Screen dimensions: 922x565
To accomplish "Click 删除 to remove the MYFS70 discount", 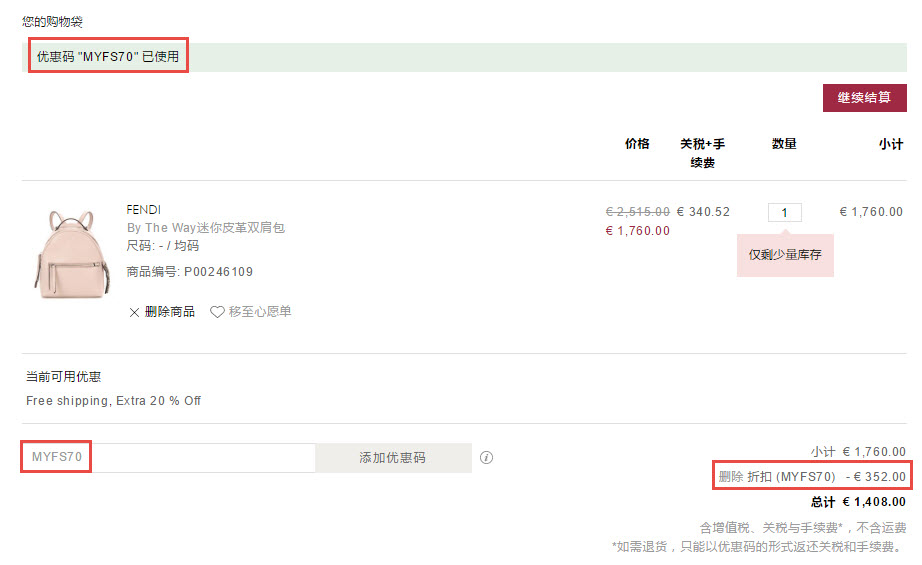I will click(x=731, y=476).
